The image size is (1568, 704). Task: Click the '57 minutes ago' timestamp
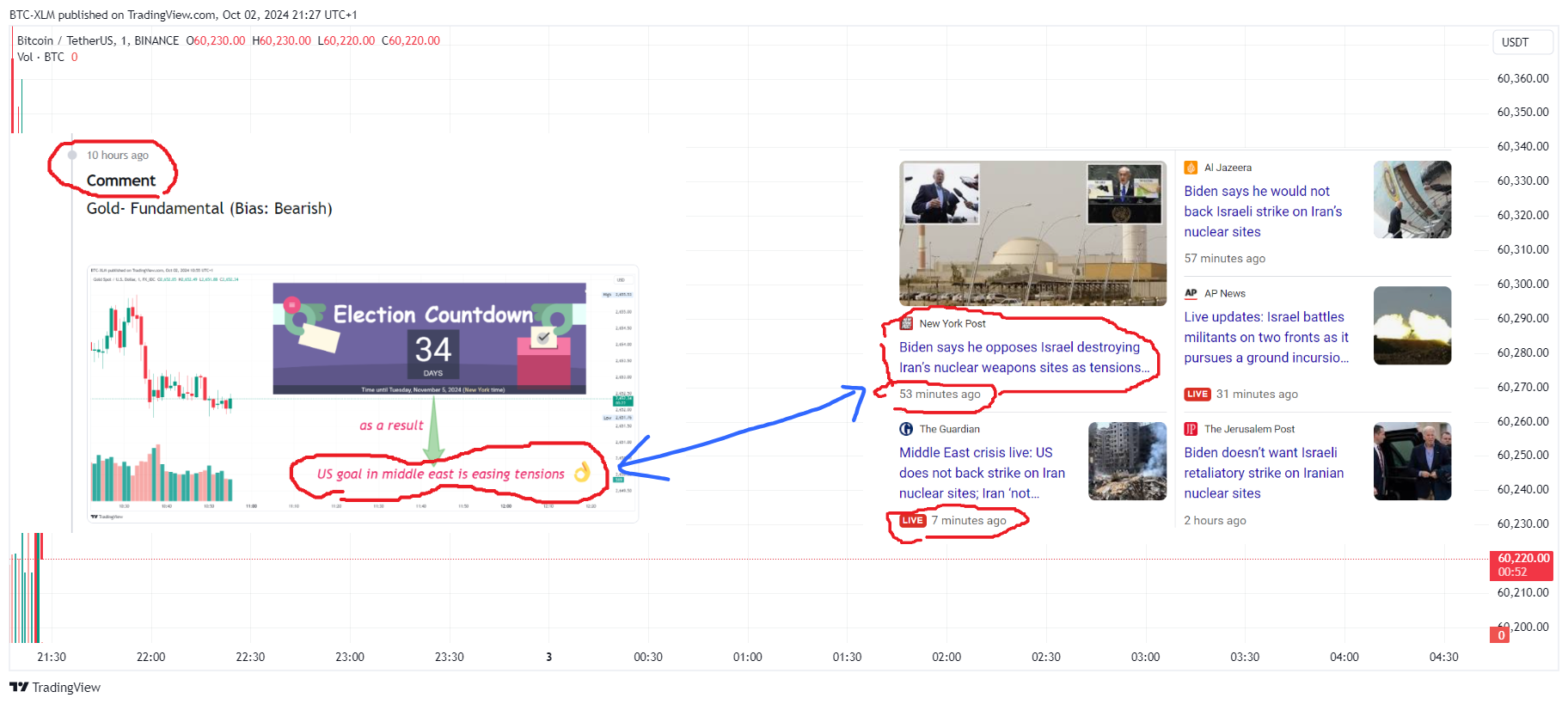[1224, 259]
